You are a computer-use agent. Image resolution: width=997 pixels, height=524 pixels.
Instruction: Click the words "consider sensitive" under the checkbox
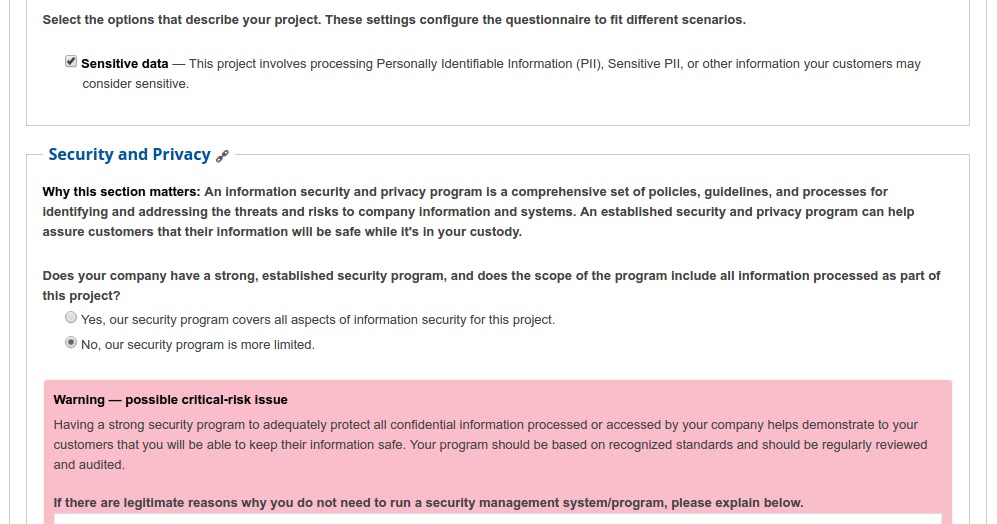click(135, 84)
